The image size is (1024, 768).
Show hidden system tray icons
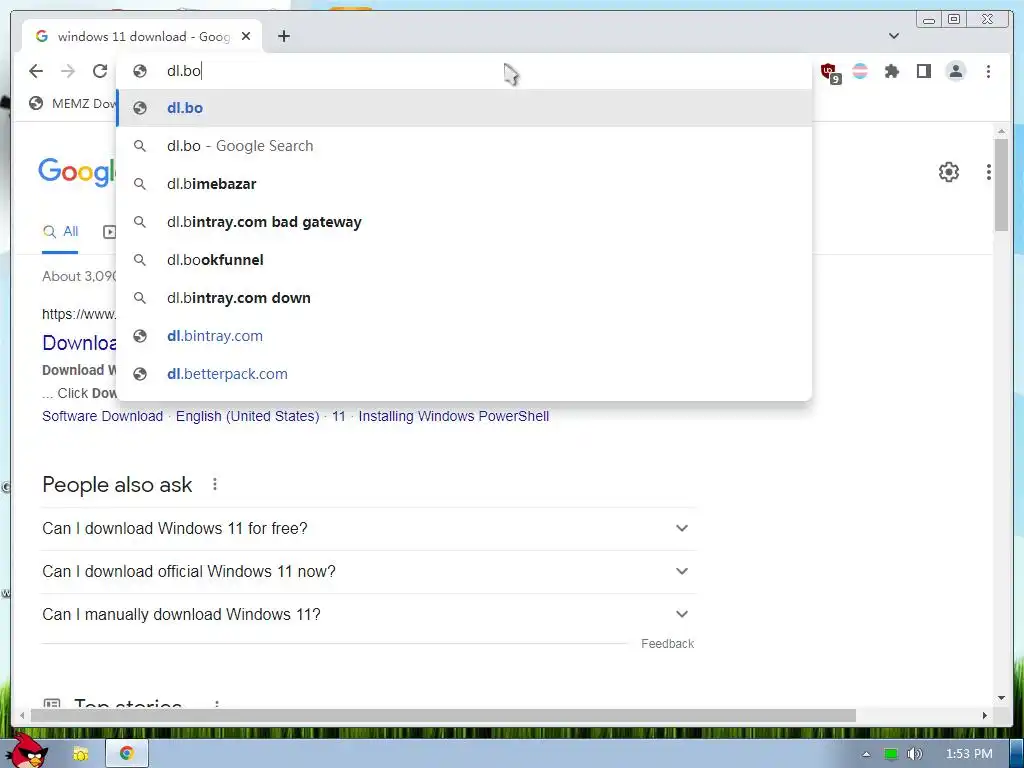coord(866,754)
